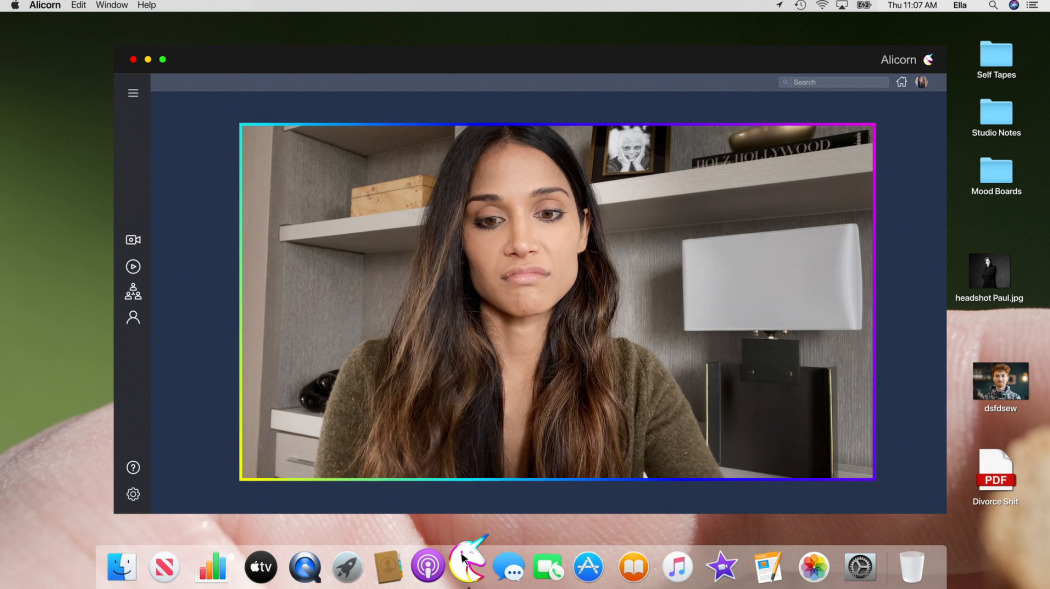
Task: Open the user profile icon in sidebar
Action: [x=133, y=317]
